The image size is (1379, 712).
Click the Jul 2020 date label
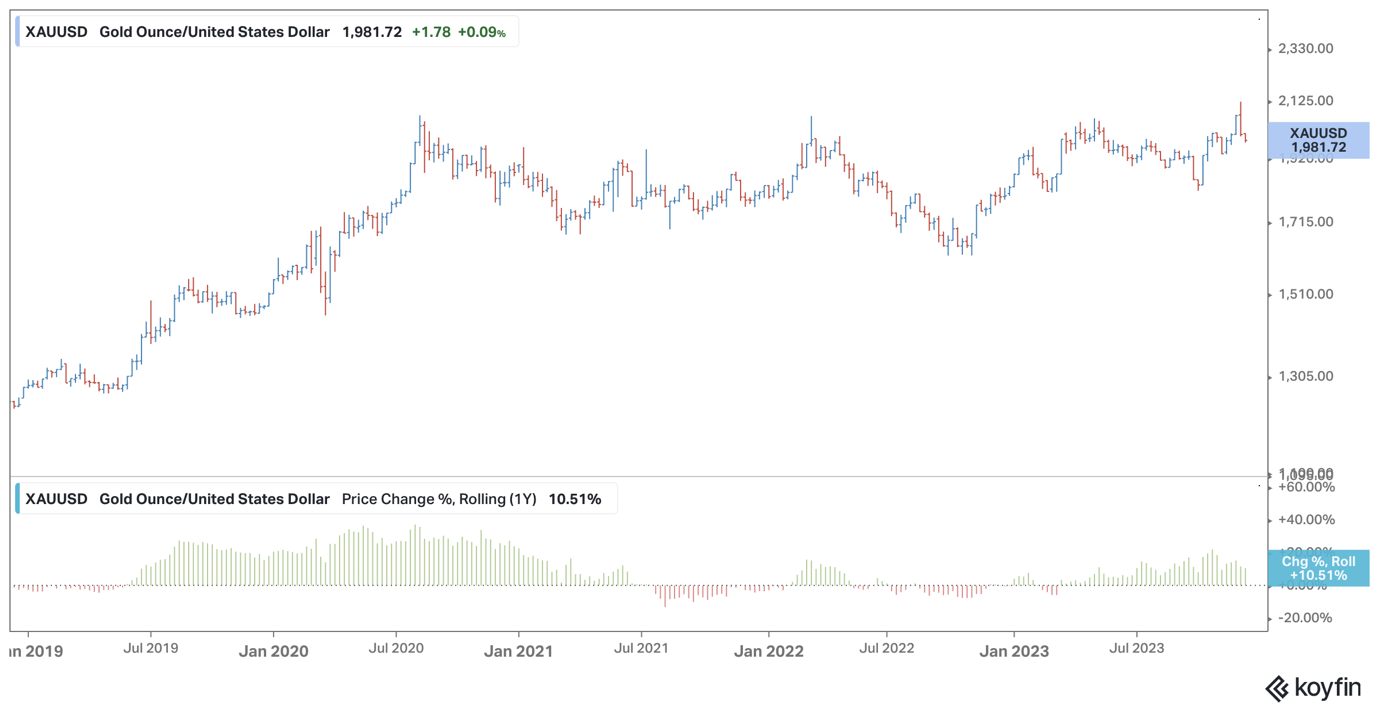point(396,648)
